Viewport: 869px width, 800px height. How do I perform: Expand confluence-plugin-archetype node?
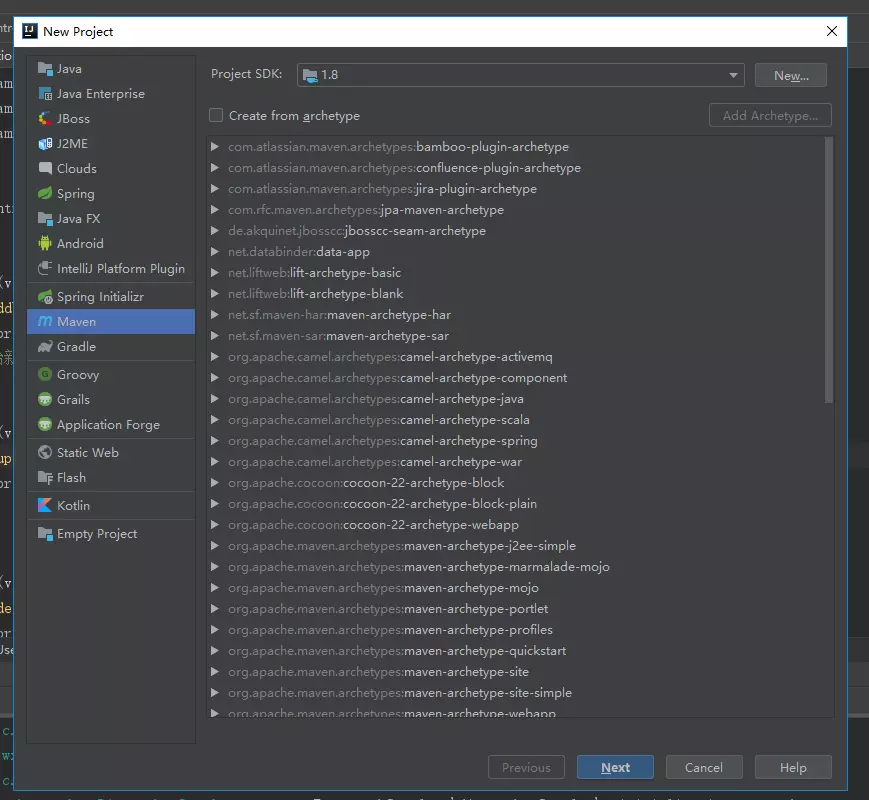pyautogui.click(x=214, y=168)
